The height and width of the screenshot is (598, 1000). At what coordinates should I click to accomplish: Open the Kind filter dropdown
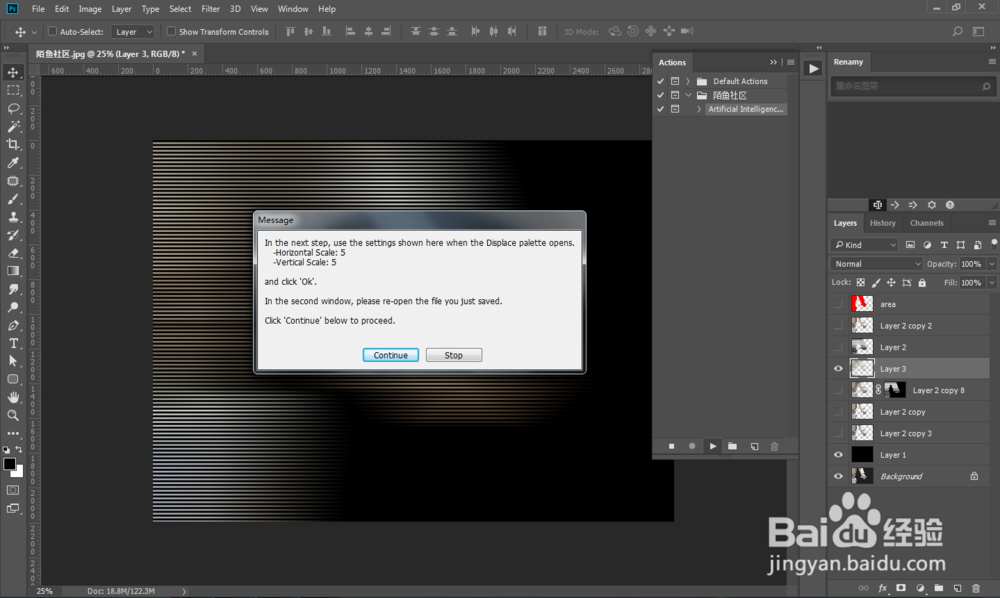pyautogui.click(x=864, y=245)
